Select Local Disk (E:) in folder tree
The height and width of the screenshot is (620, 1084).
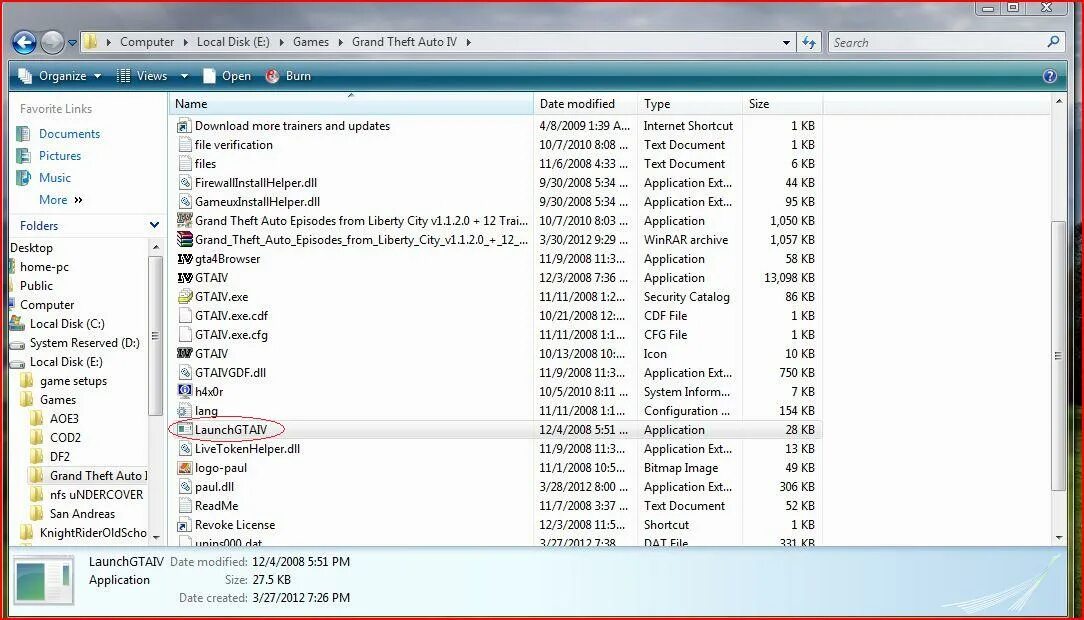point(66,361)
